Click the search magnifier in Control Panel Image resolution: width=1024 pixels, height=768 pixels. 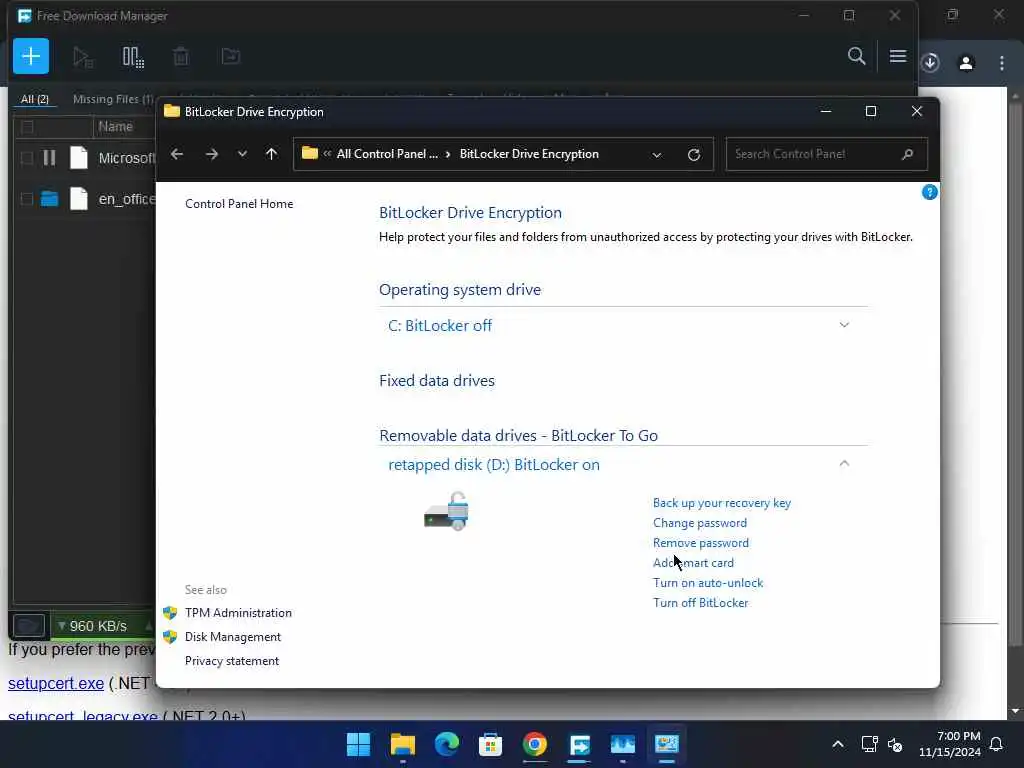coord(907,154)
